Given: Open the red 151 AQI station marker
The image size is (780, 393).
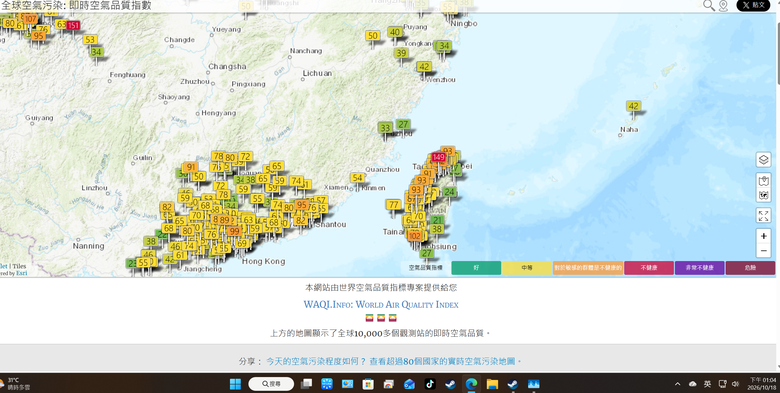Looking at the screenshot, I should click(x=73, y=25).
